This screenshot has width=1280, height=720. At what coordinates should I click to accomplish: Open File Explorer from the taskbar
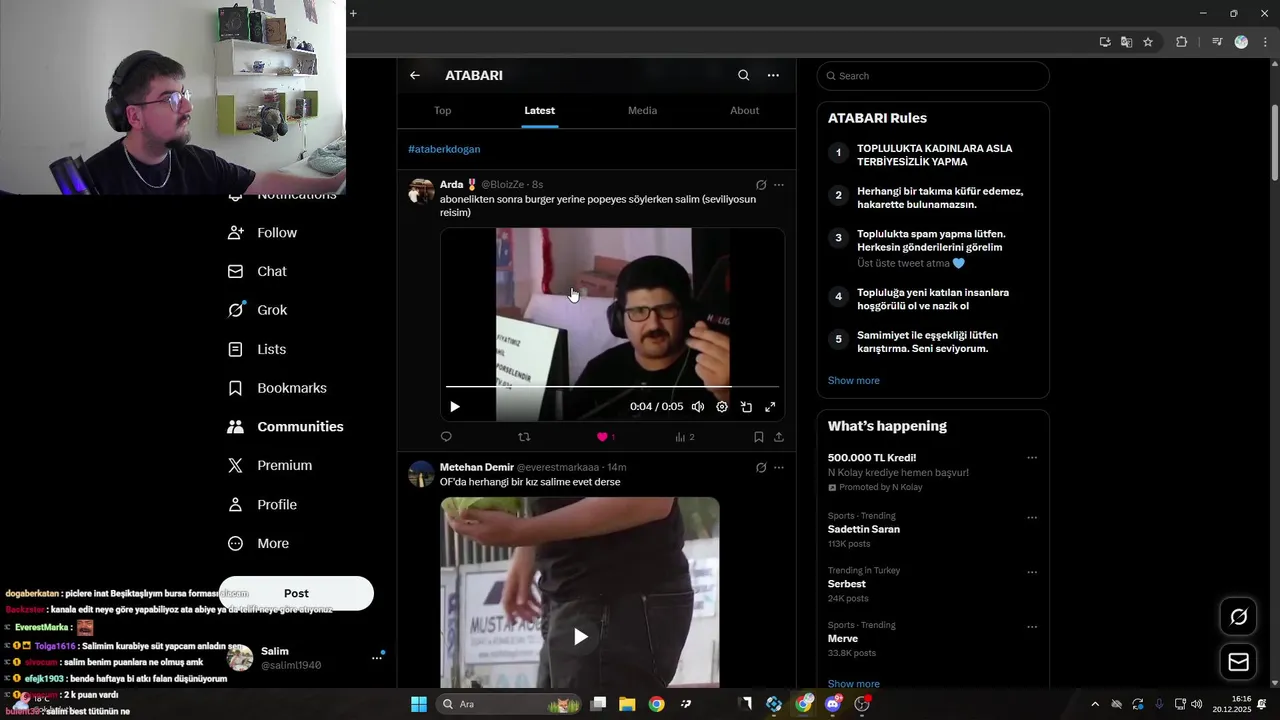[x=627, y=704]
